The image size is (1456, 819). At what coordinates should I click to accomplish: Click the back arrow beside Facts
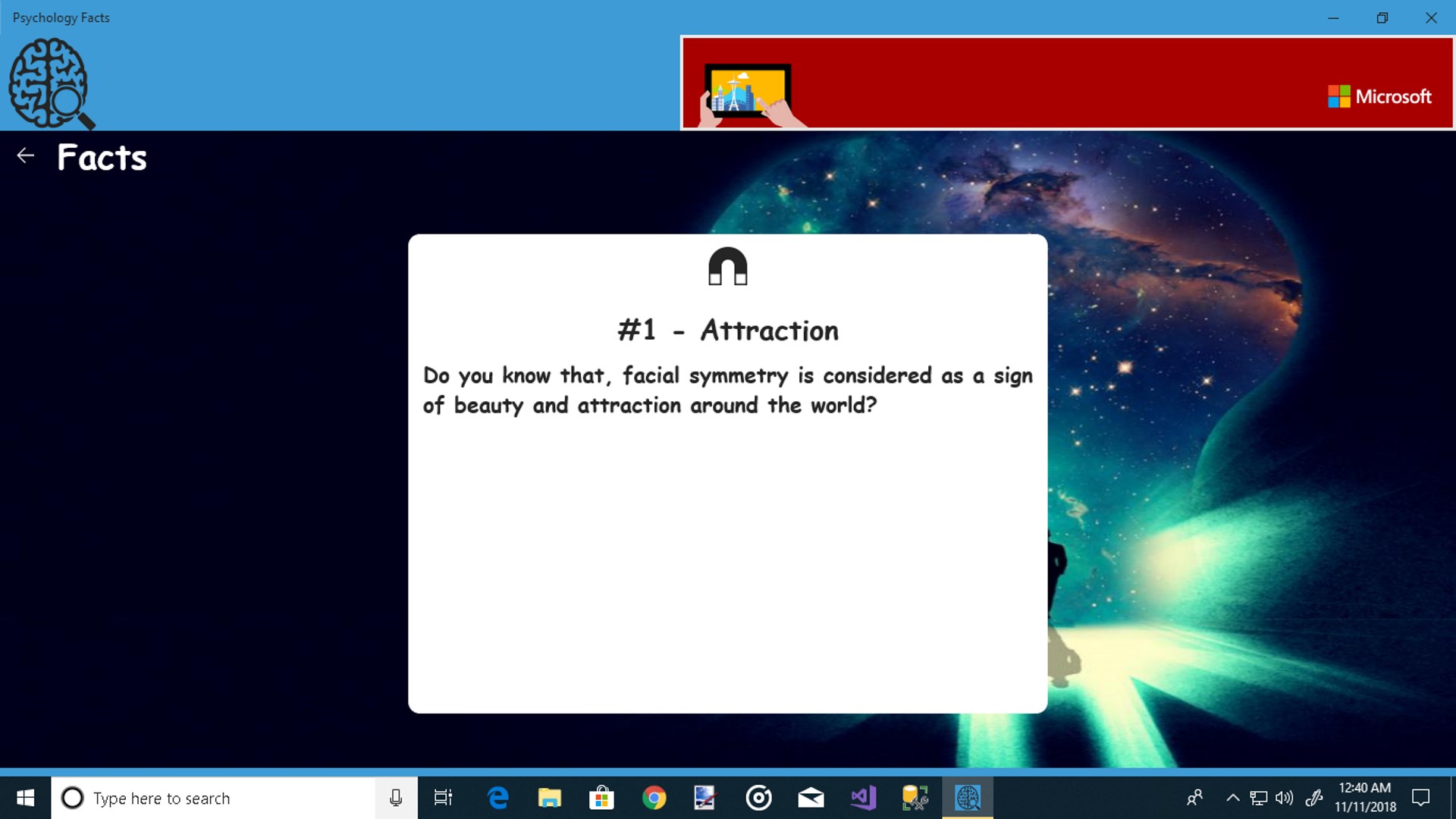click(x=26, y=156)
